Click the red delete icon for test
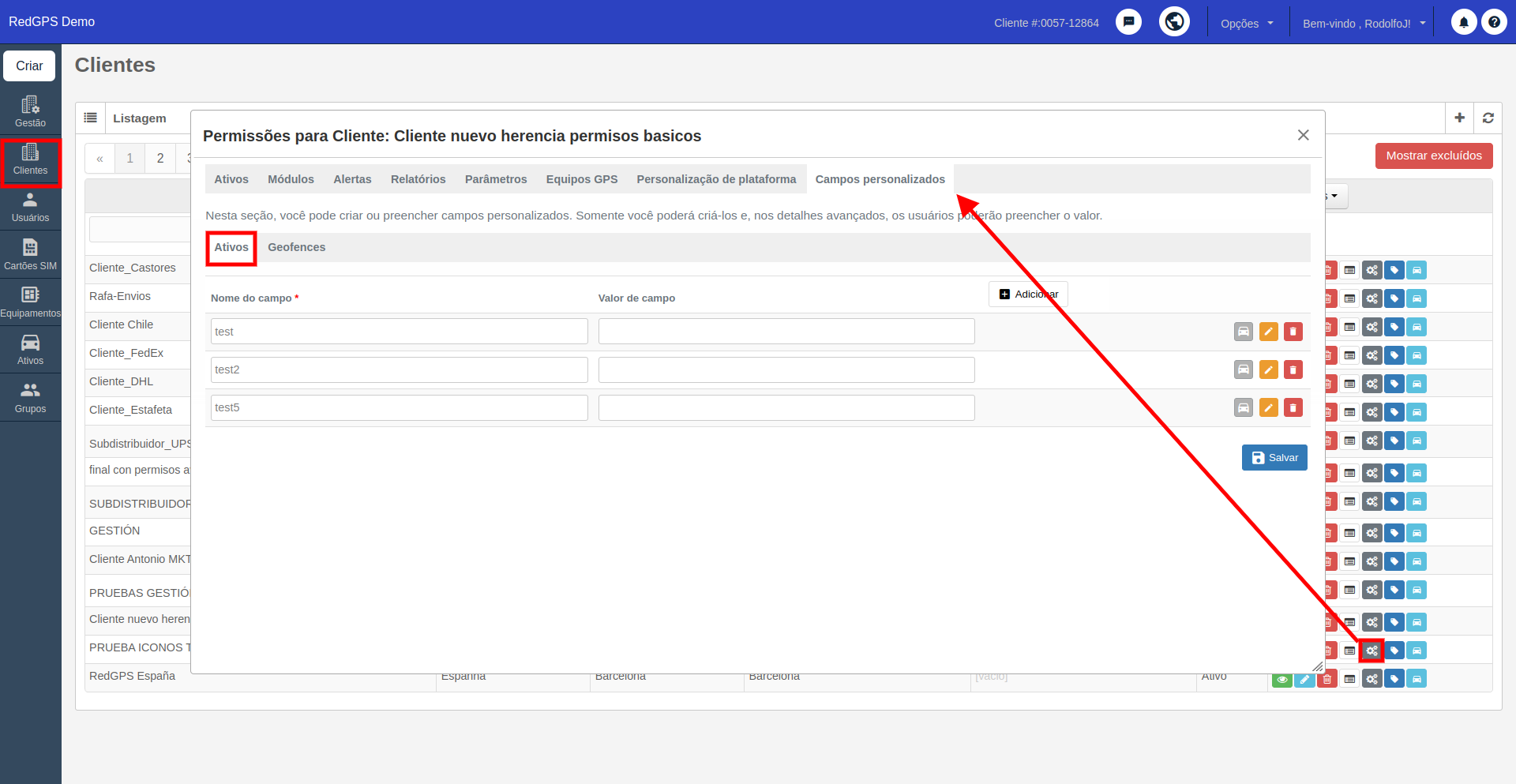 [1293, 332]
